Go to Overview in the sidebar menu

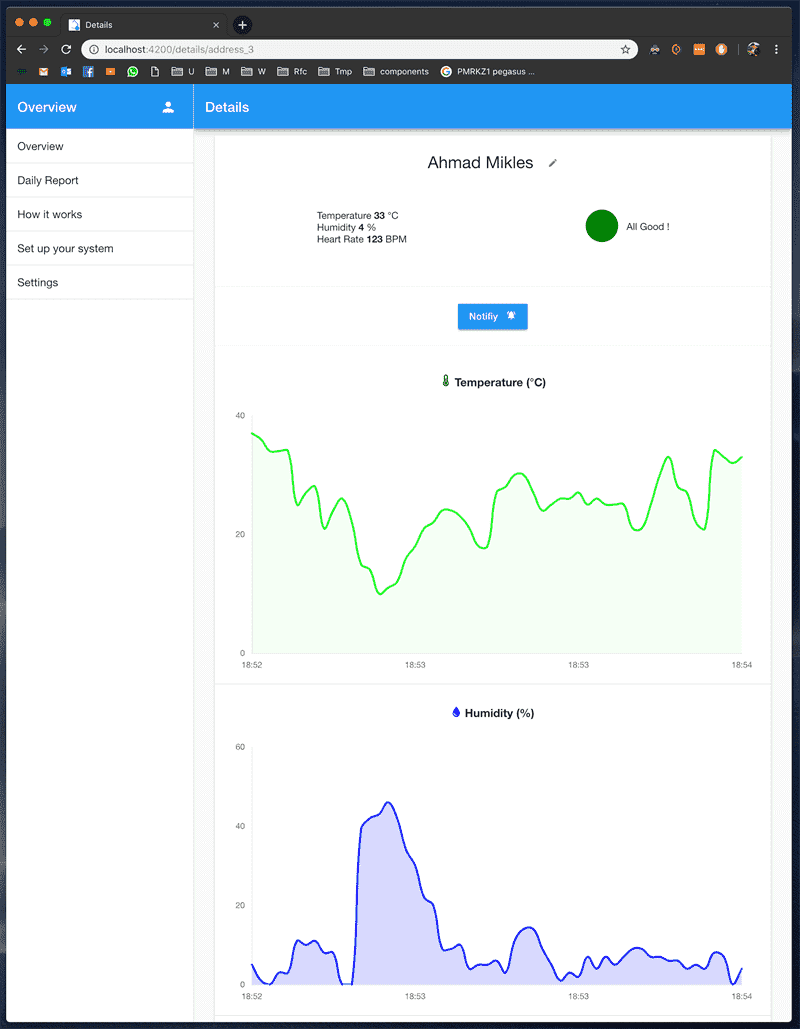click(100, 146)
